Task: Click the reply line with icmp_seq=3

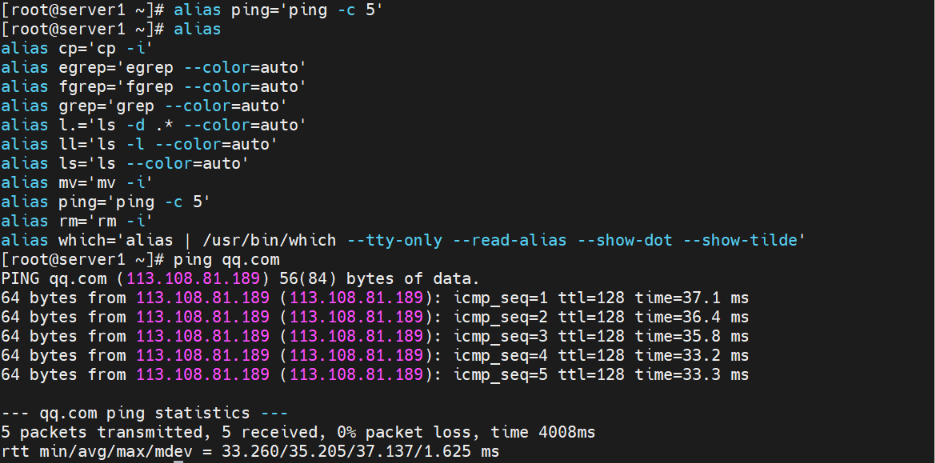Action: [x=375, y=336]
